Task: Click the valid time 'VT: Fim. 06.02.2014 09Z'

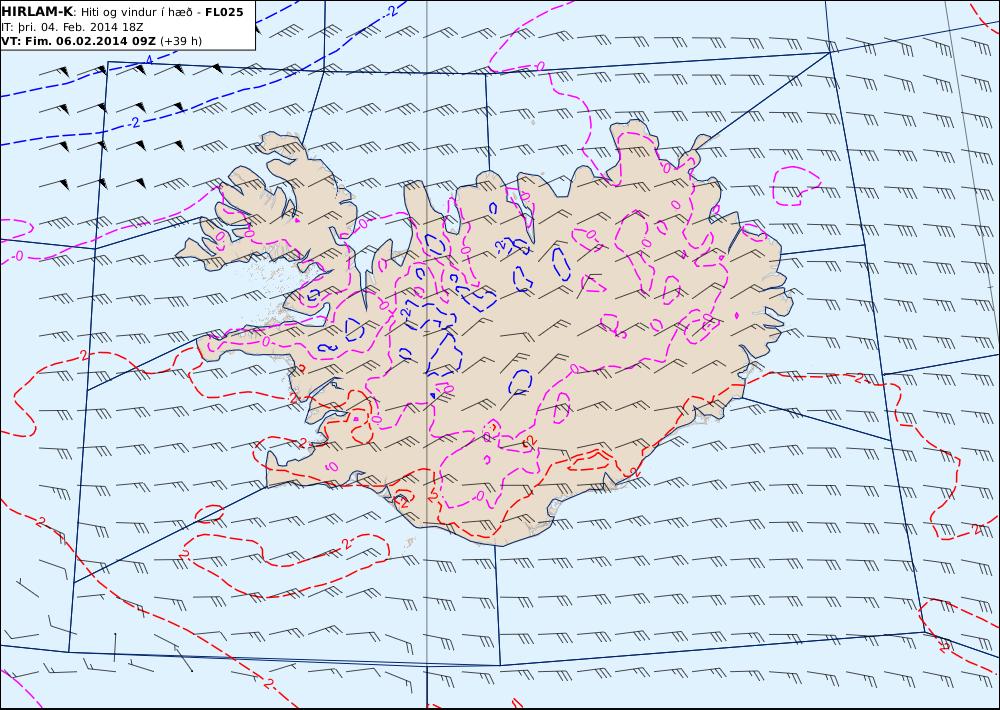Action: point(78,41)
